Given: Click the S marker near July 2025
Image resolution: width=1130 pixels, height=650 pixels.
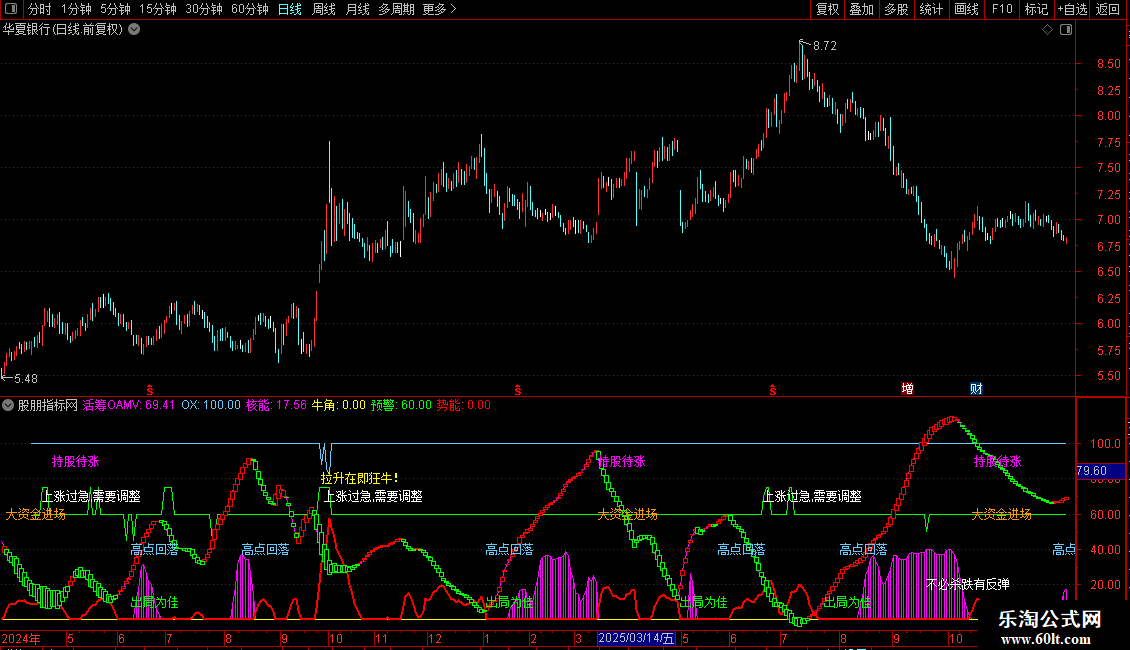Looking at the screenshot, I should click(773, 390).
